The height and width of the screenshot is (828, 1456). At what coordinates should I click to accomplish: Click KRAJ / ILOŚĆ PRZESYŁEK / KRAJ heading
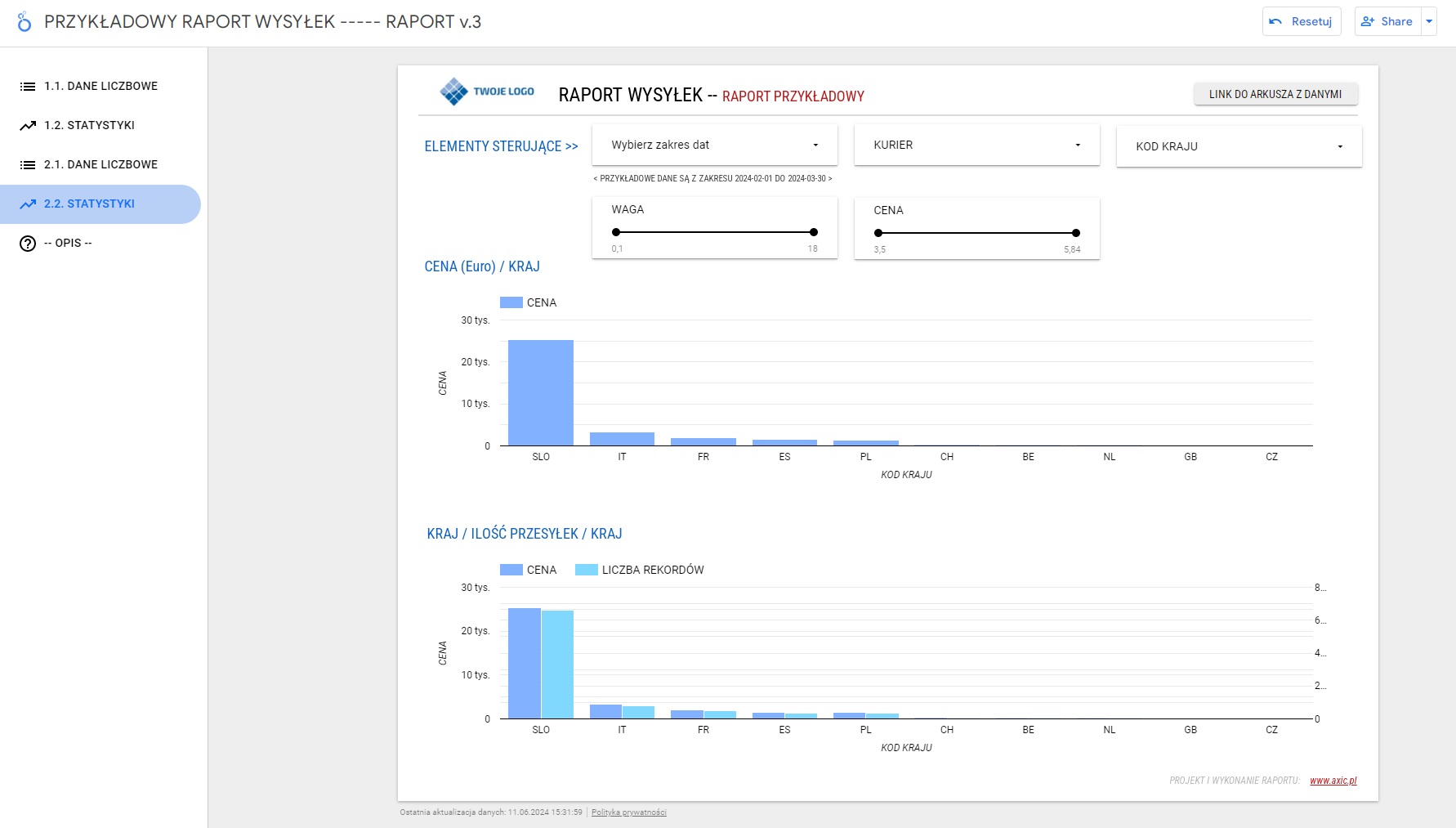point(525,534)
